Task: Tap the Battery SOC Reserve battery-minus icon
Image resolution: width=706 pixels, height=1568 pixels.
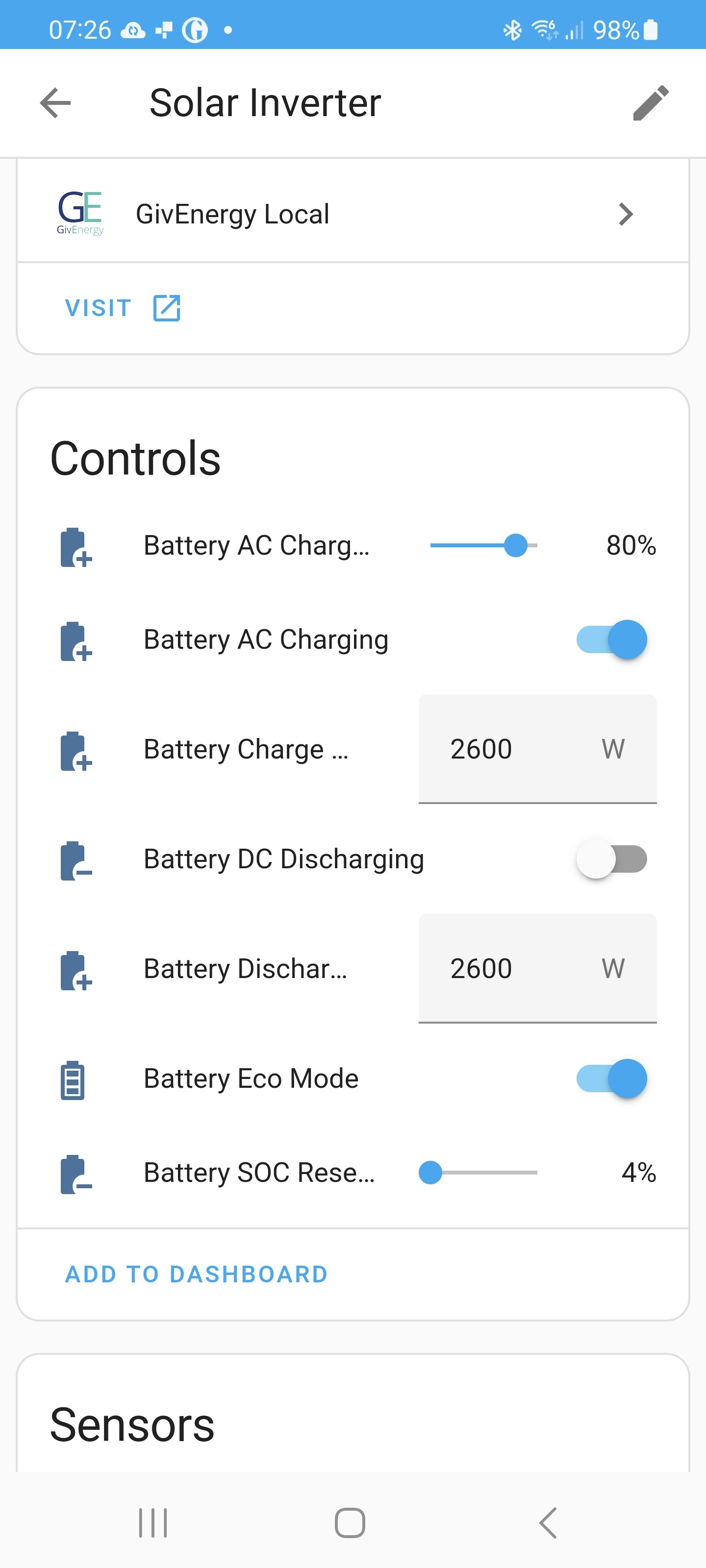Action: coord(76,1173)
